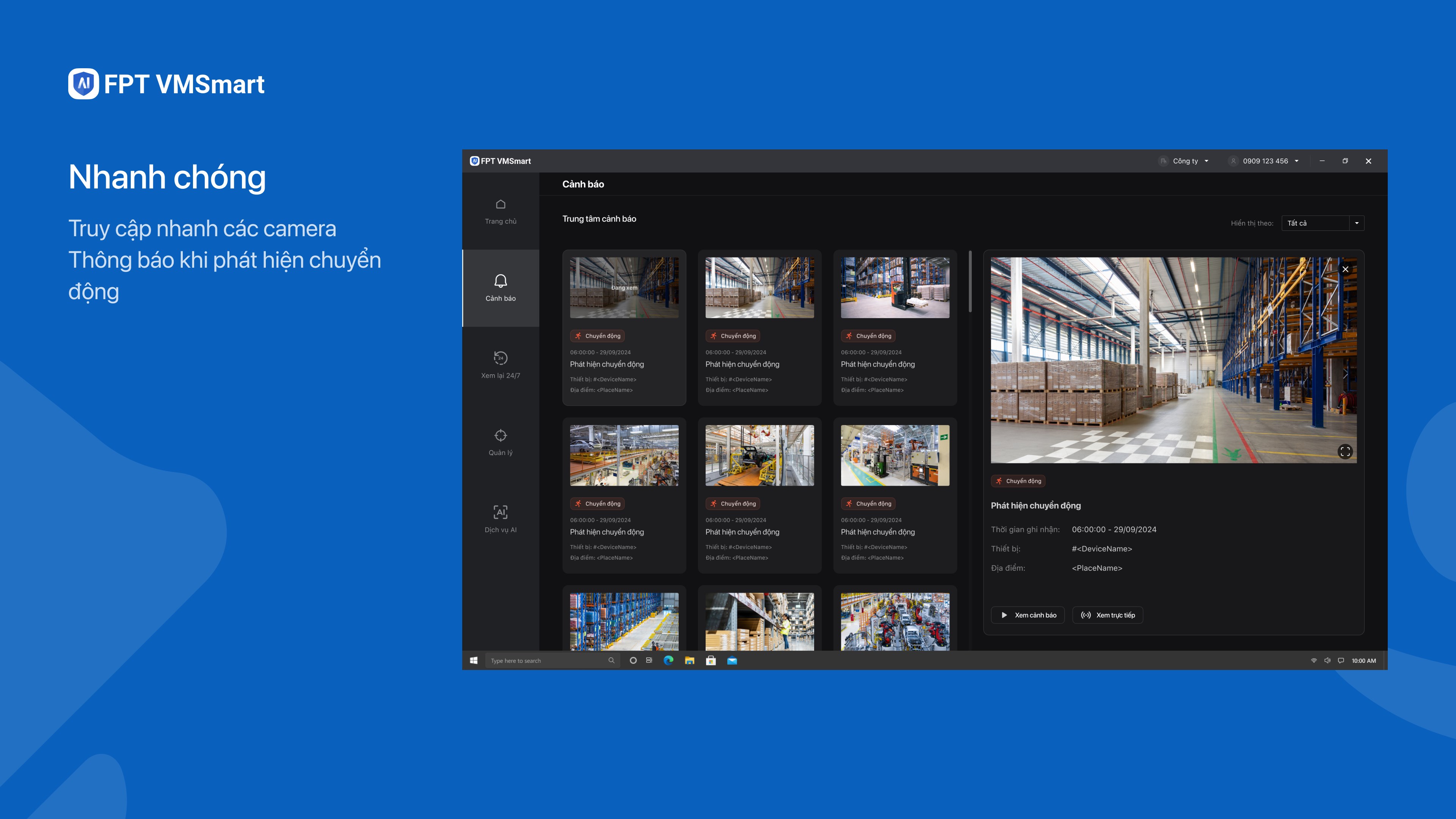Click the FPT VMSmart logo in title bar

(x=500, y=161)
